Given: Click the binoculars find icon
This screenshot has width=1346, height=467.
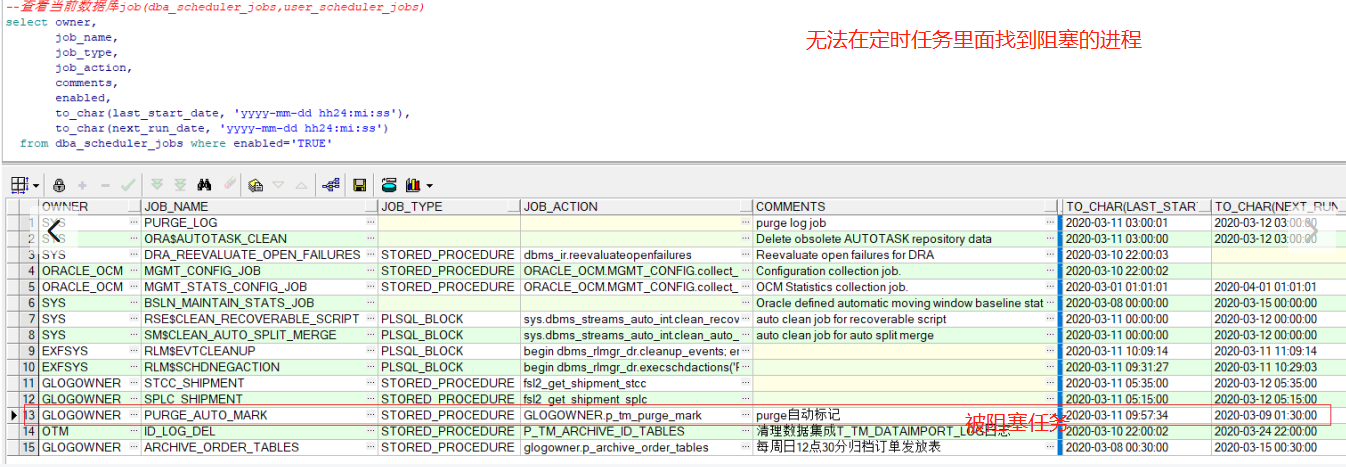Looking at the screenshot, I should (205, 185).
